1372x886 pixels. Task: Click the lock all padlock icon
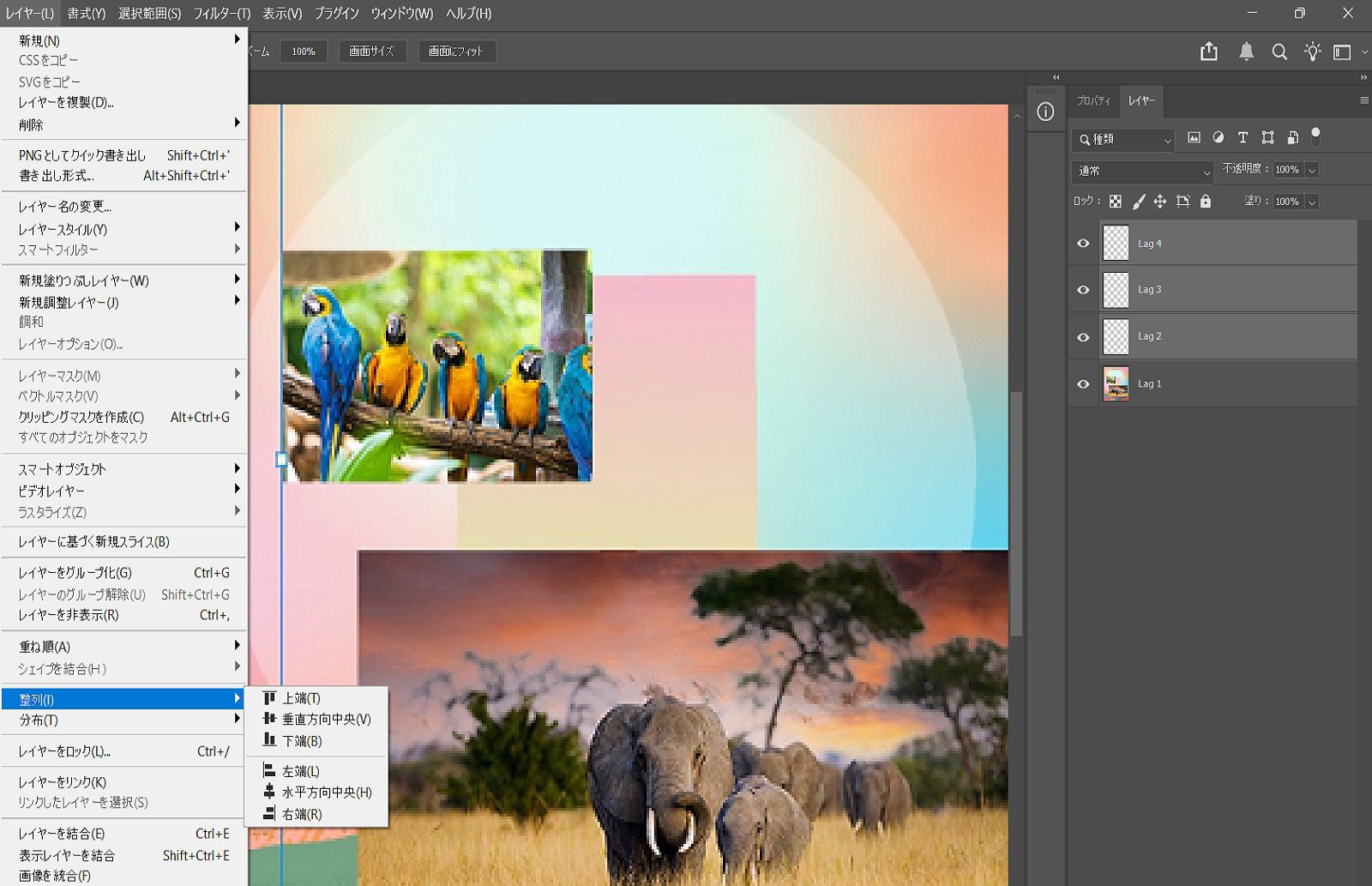click(x=1206, y=202)
